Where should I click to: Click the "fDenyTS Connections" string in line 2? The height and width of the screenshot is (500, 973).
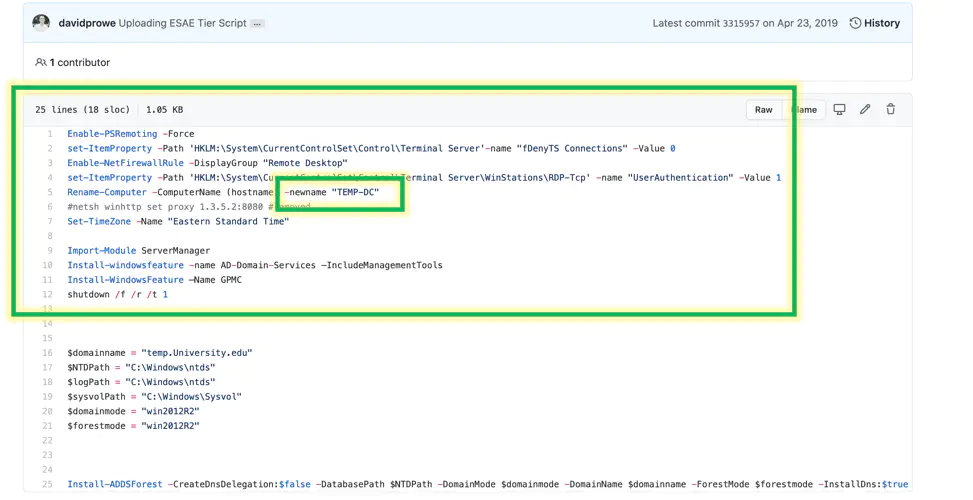point(572,148)
